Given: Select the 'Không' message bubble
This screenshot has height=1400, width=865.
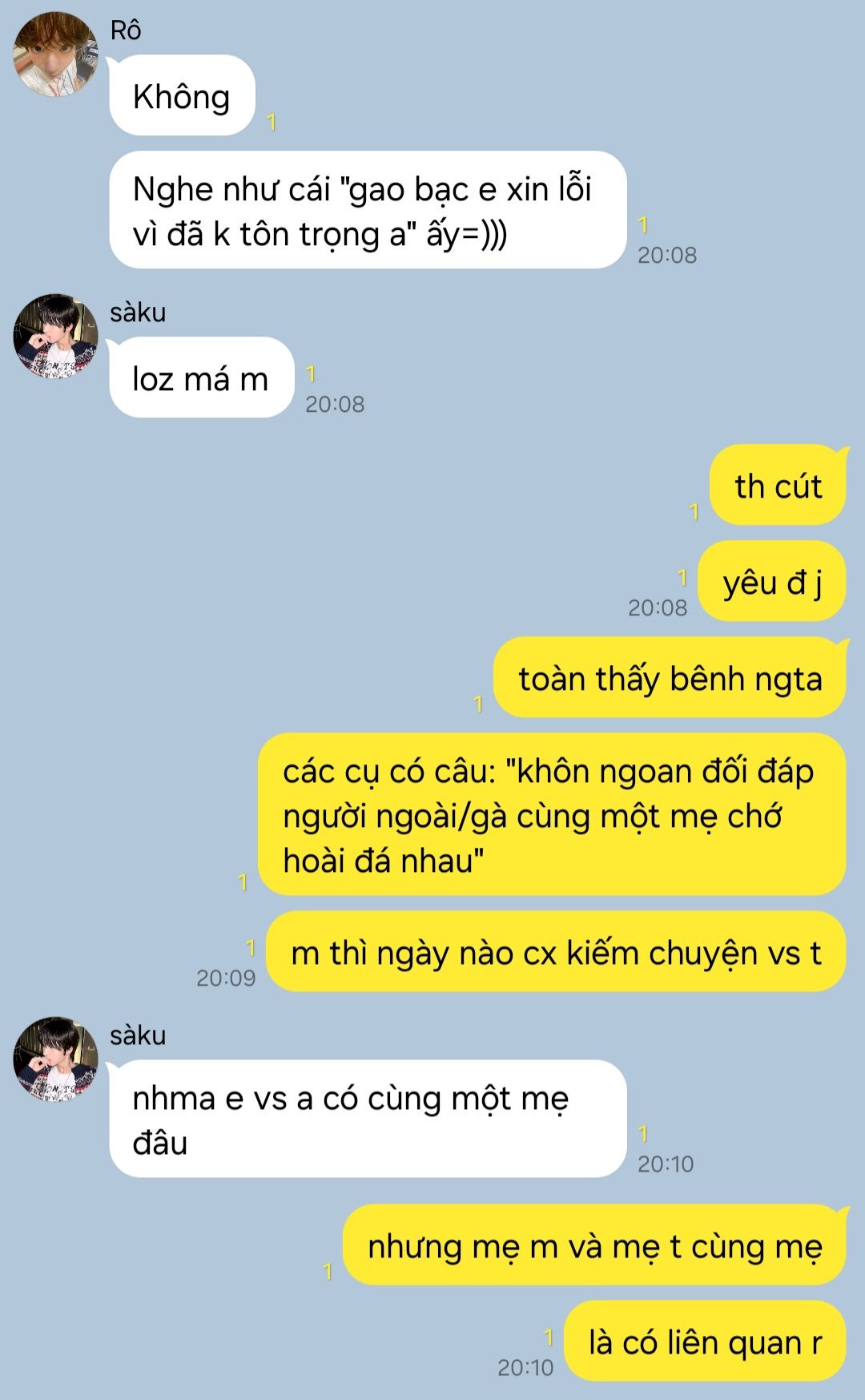Looking at the screenshot, I should point(182,95).
